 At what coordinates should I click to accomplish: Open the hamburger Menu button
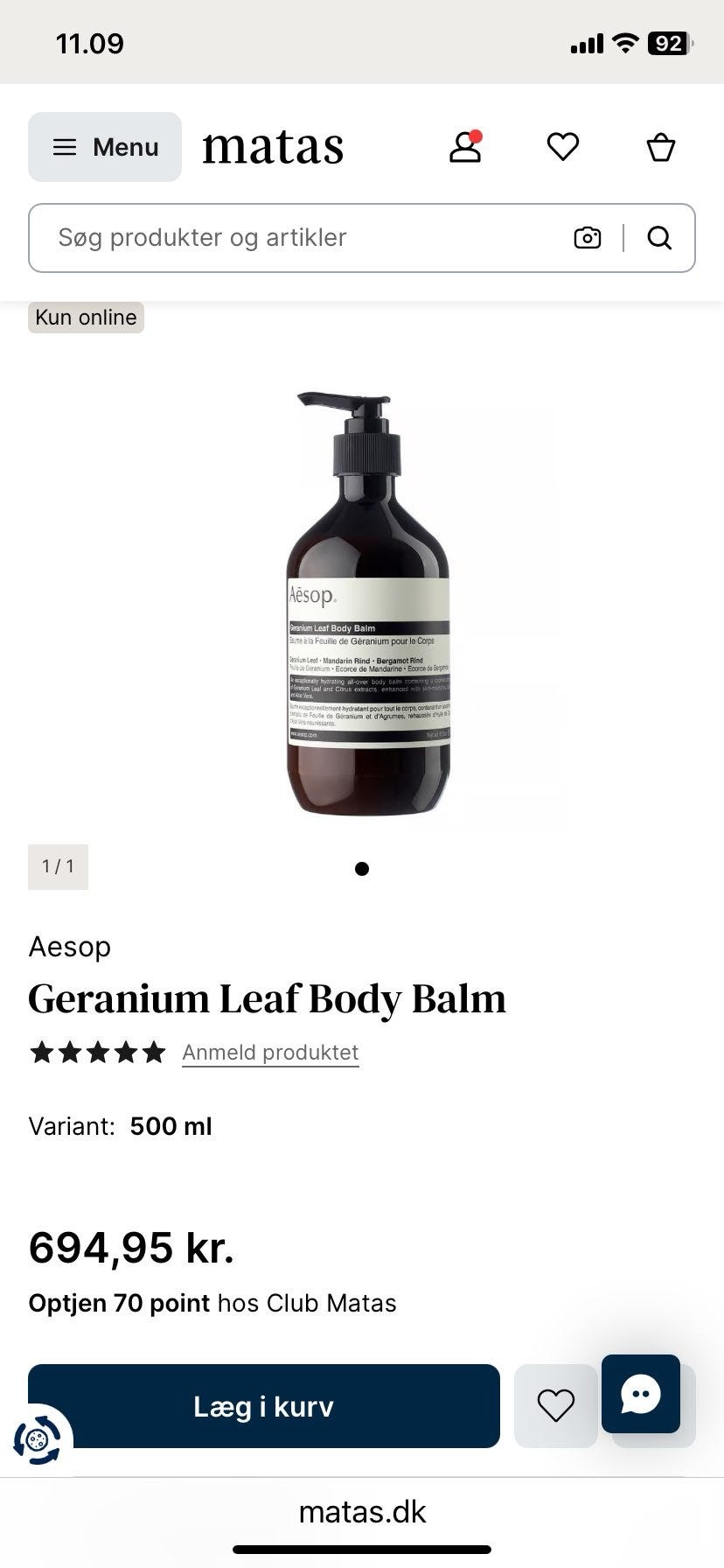(x=105, y=147)
